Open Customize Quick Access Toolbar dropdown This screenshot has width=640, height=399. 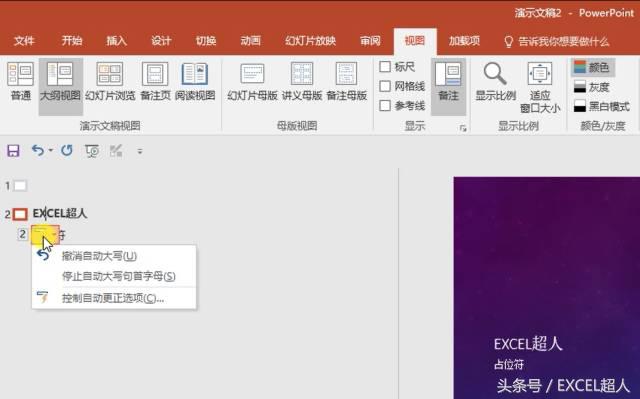pos(140,151)
